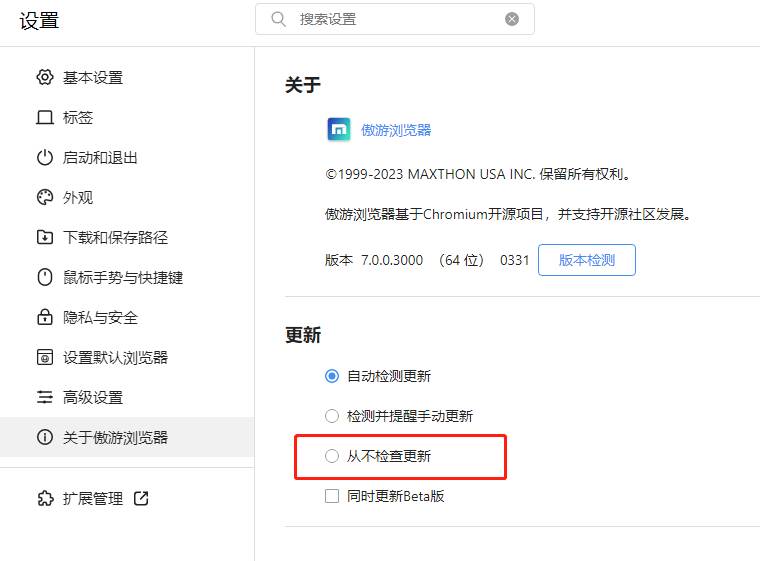Open 基本设置 settings section
The height and width of the screenshot is (561, 760).
[x=127, y=78]
